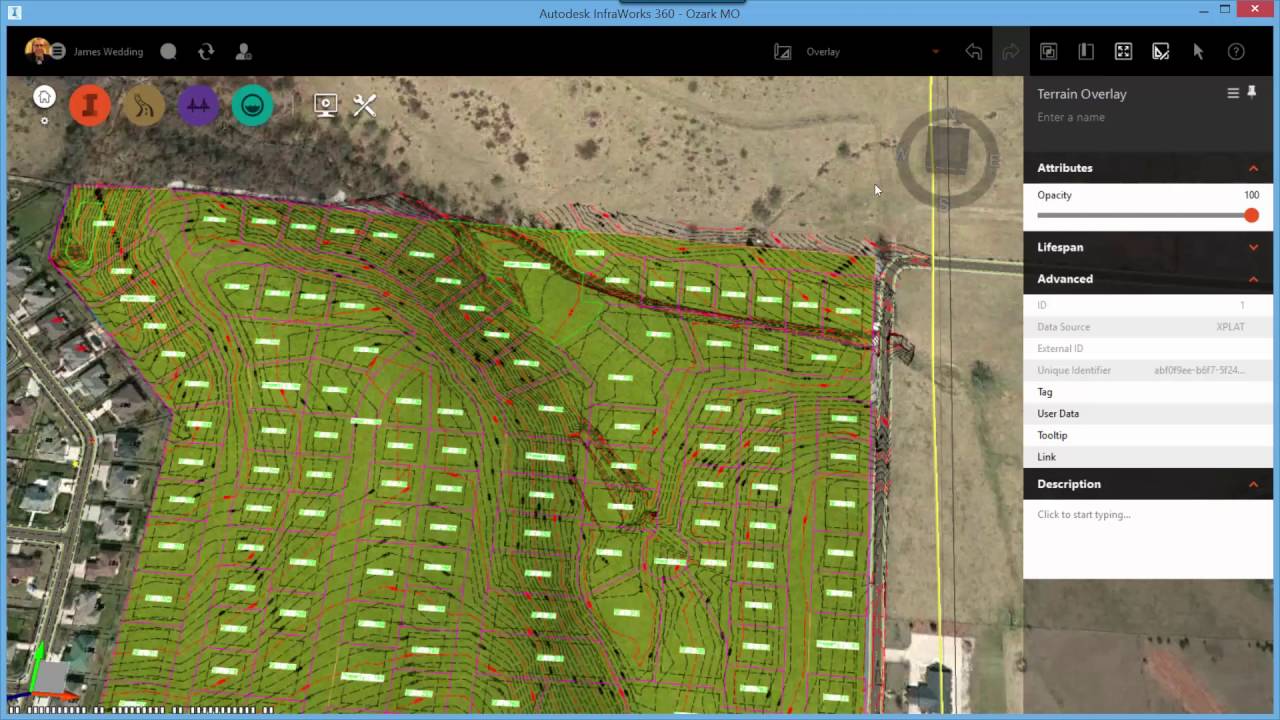Open the utilities wrench tool
Screen dimensions: 1280x720
(x=364, y=104)
